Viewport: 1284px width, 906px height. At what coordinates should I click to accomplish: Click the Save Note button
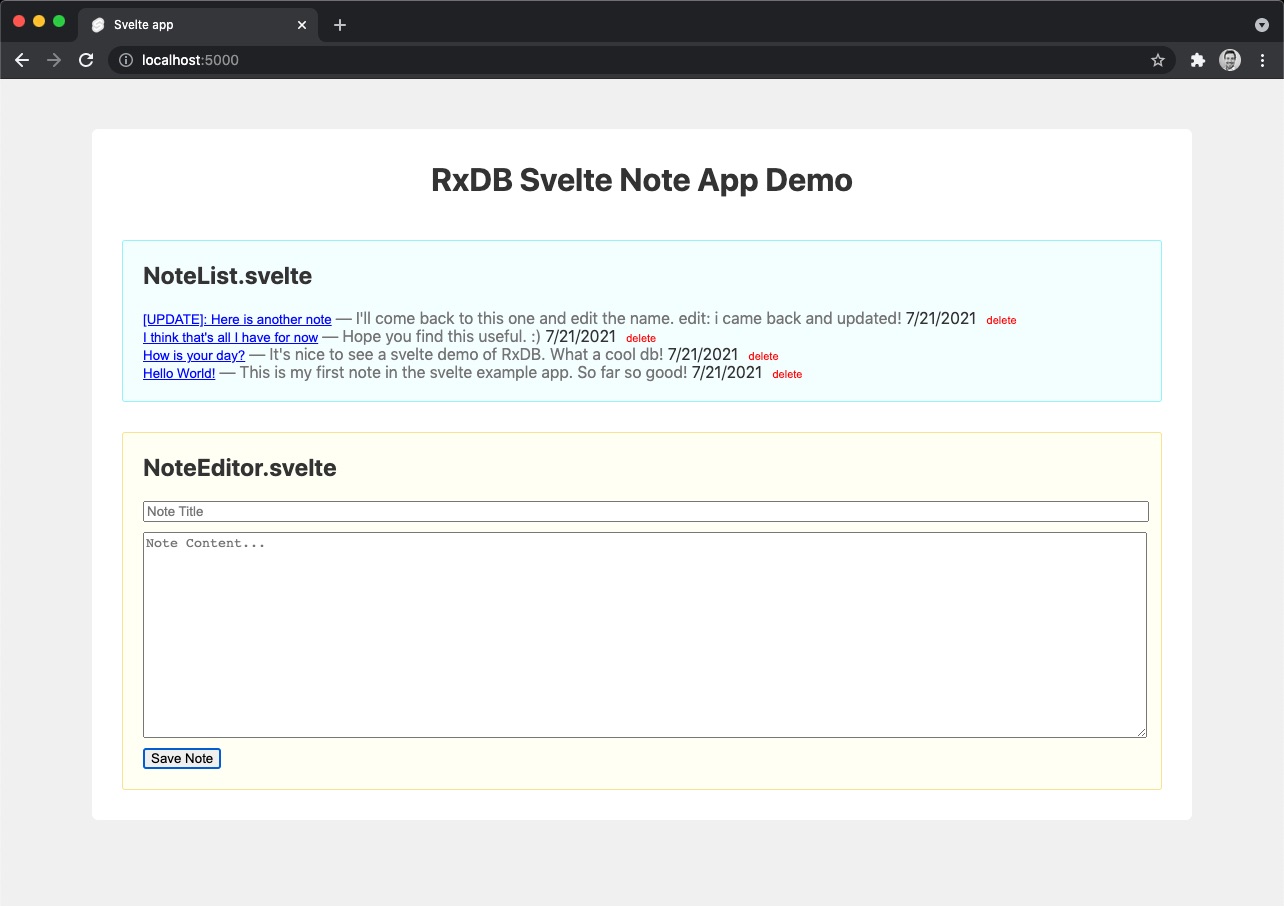(182, 759)
